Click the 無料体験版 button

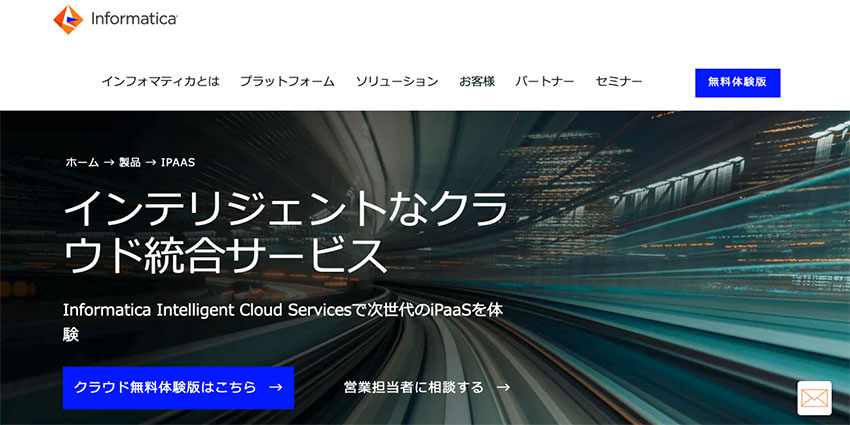click(x=738, y=82)
